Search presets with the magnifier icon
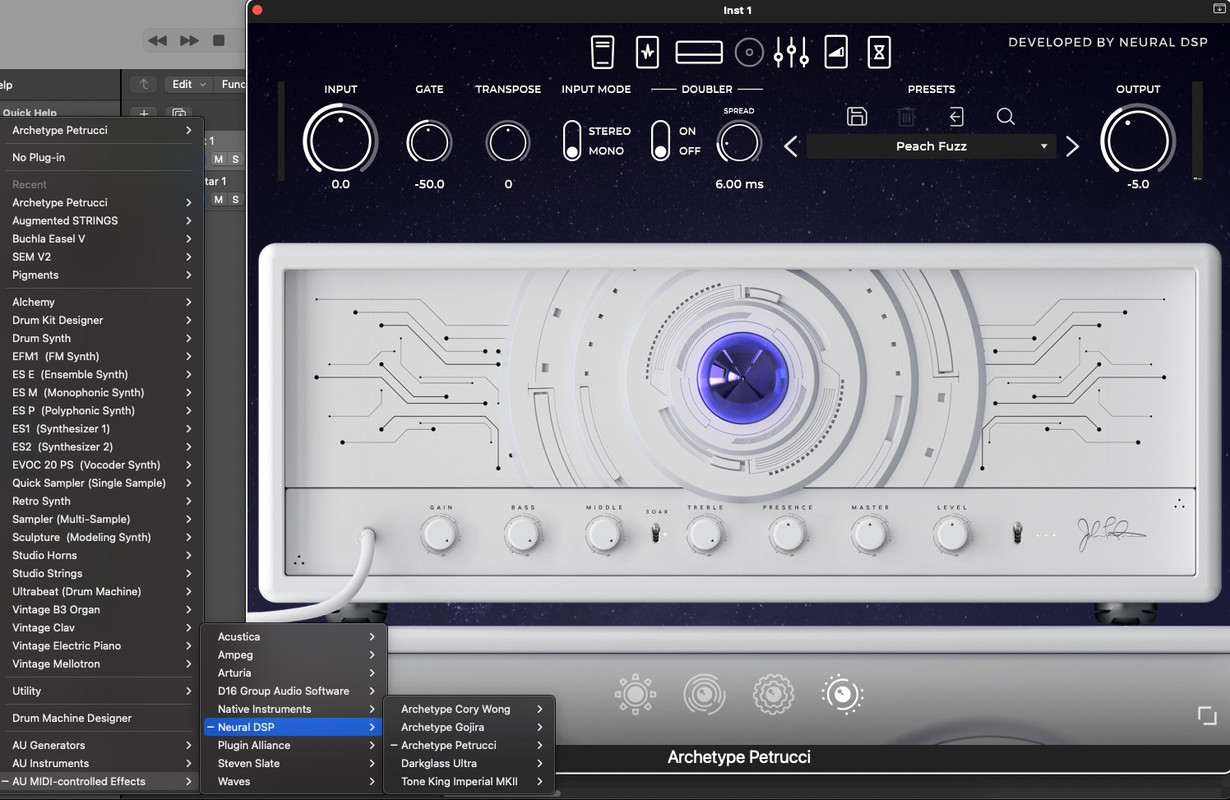The height and width of the screenshot is (800, 1230). pos(1006,116)
